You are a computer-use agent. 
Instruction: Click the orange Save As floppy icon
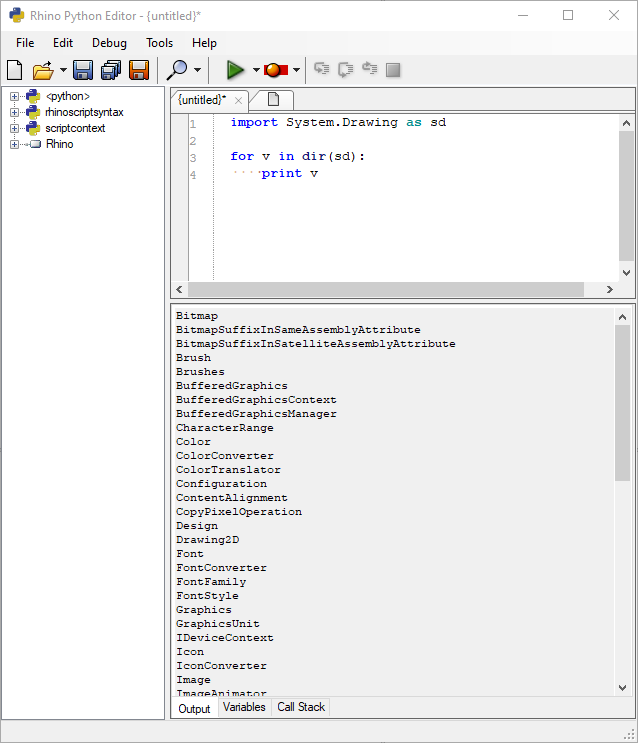pyautogui.click(x=139, y=70)
